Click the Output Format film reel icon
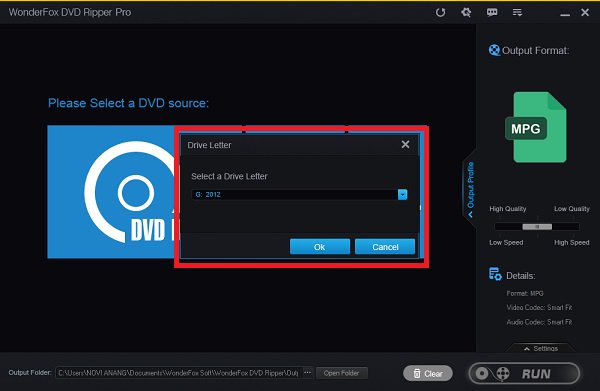Screen dimensions: 600x391 point(494,50)
